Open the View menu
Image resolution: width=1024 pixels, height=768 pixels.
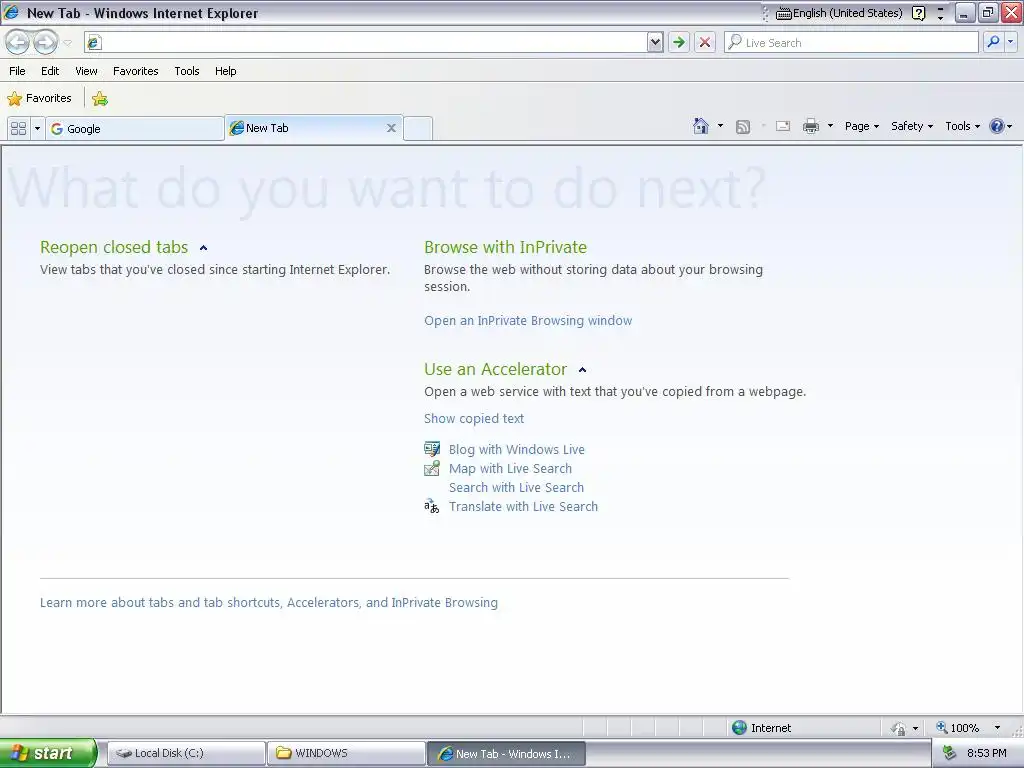(86, 71)
